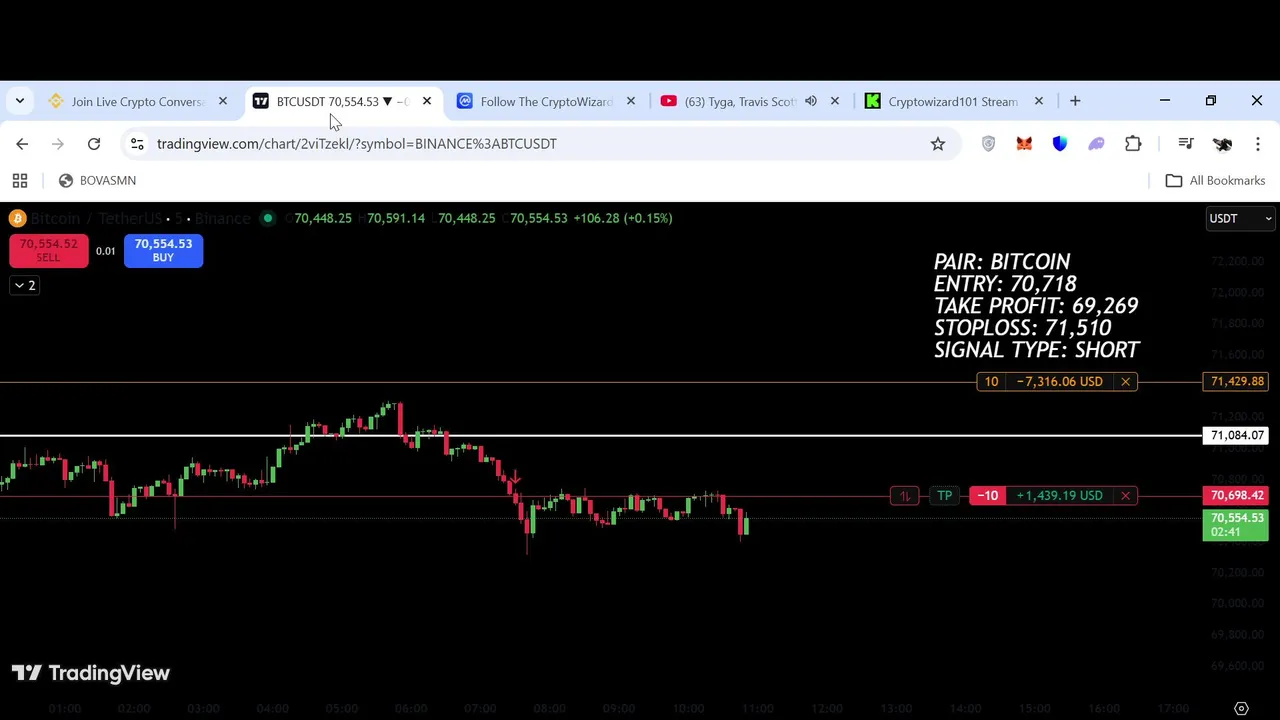
Task: Switch to Join Live Crypto Conversations tab
Action: tap(137, 101)
